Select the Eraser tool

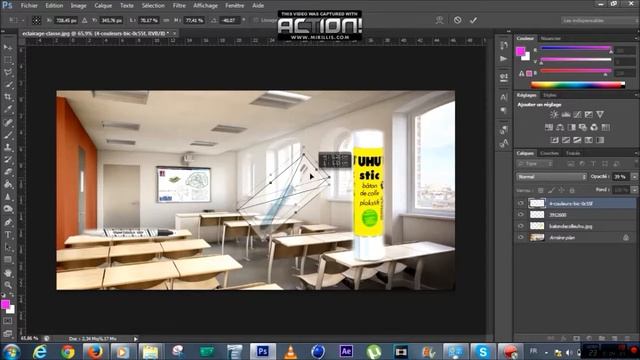pyautogui.click(x=8, y=172)
